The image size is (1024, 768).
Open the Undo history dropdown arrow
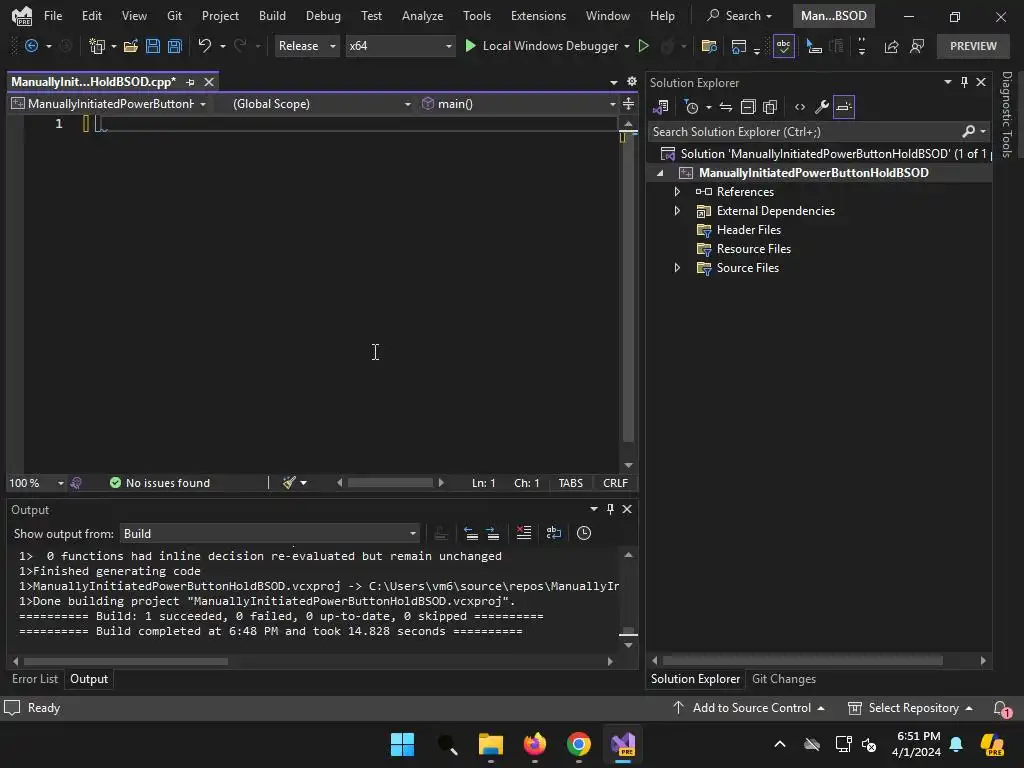[x=223, y=46]
